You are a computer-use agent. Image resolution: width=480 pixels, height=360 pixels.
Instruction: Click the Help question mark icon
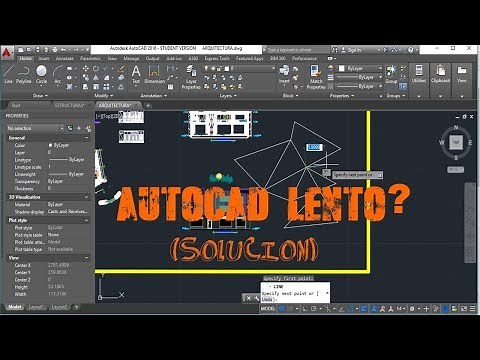click(411, 50)
